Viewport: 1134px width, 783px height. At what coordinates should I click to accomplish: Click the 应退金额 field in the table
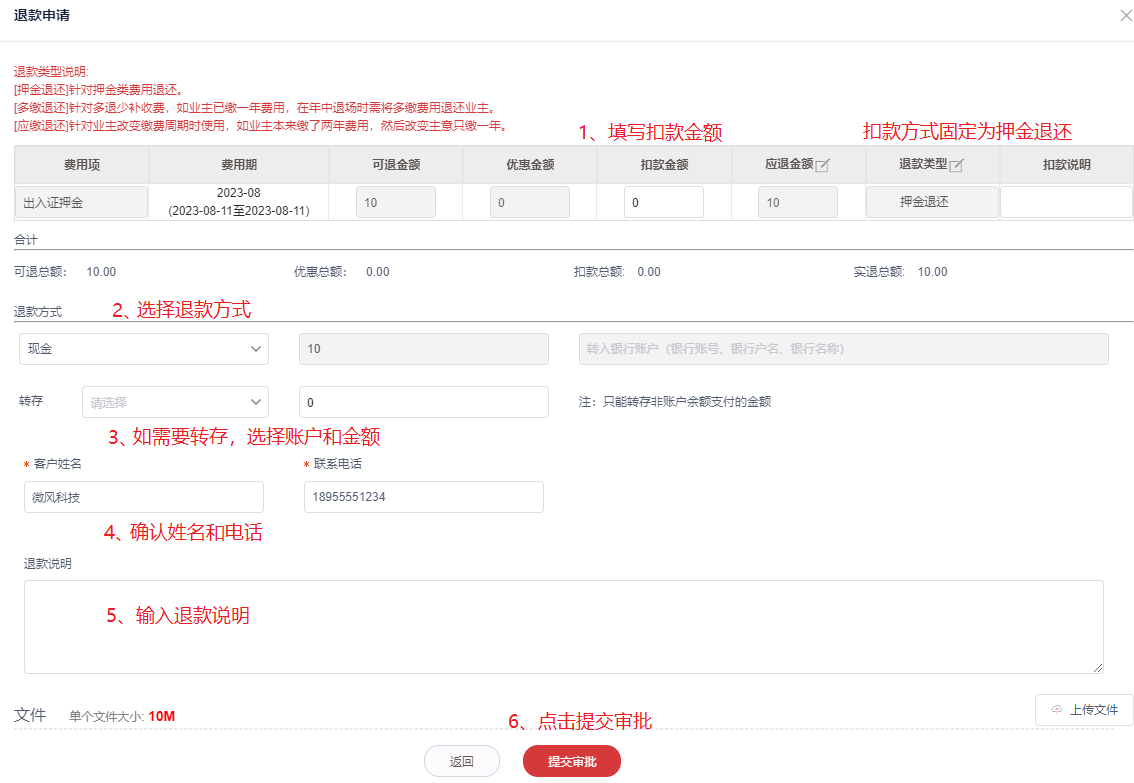(798, 202)
